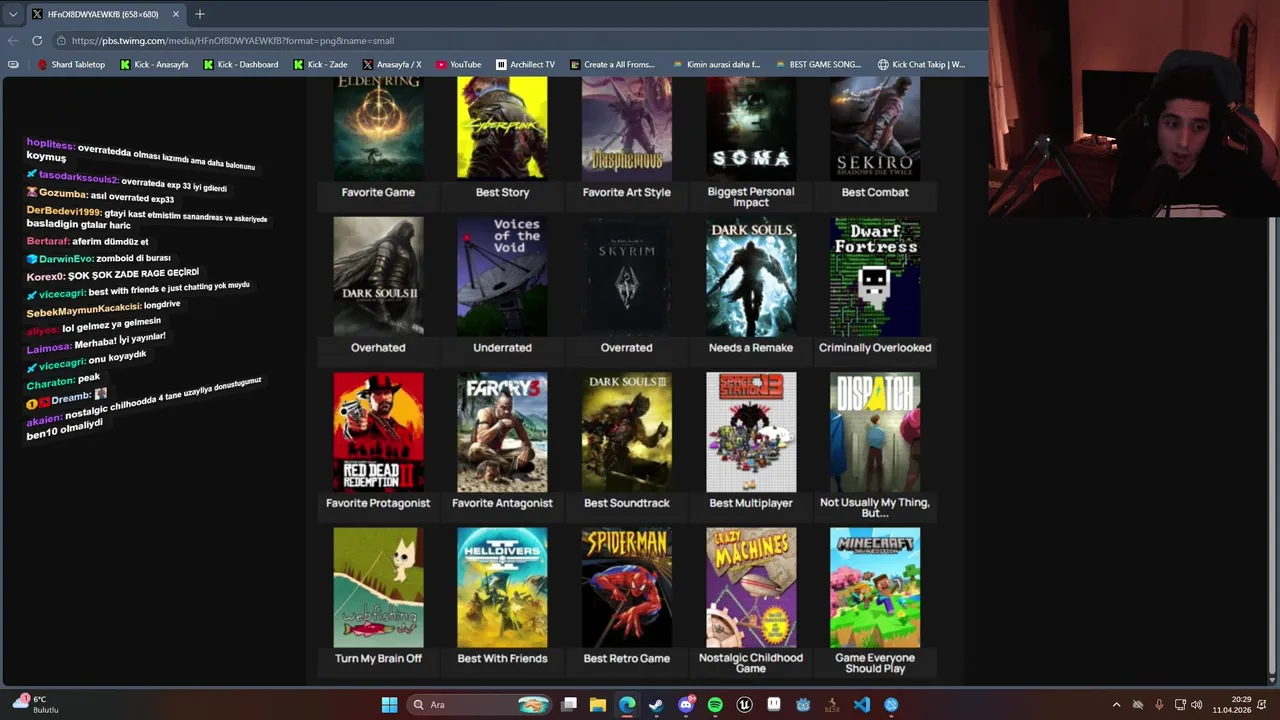Open the Windows Start menu
The width and height of the screenshot is (1280, 720).
389,705
